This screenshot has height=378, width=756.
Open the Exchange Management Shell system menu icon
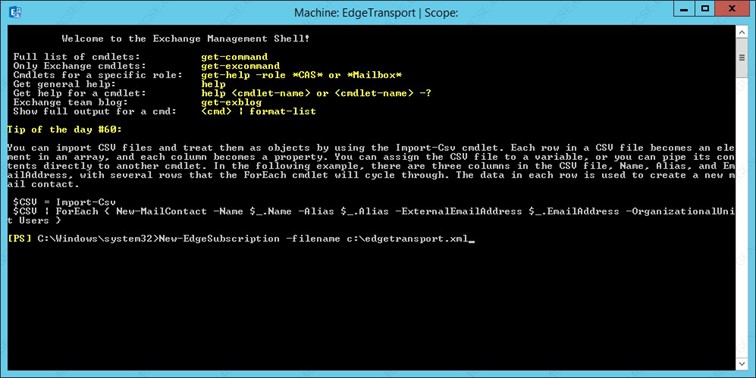(17, 12)
